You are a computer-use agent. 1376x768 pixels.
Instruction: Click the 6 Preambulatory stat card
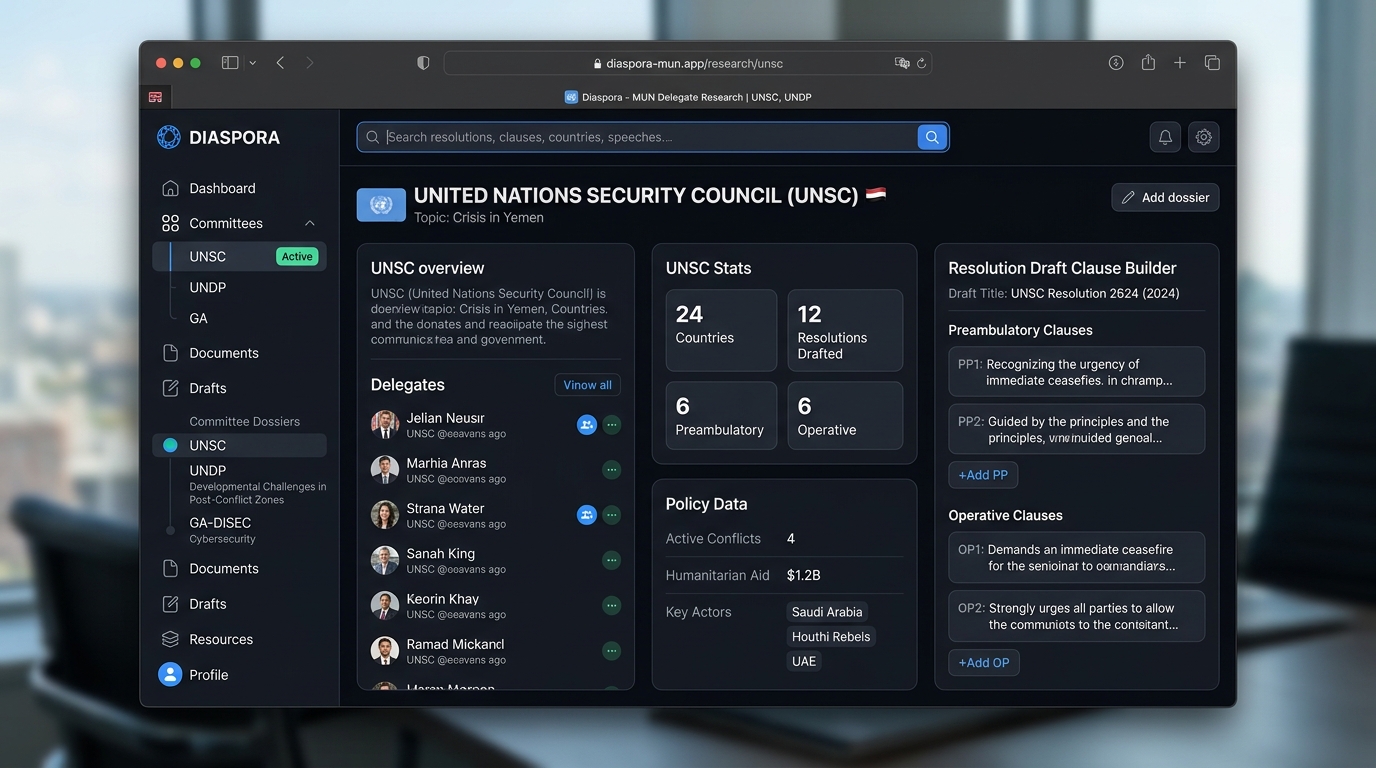721,415
